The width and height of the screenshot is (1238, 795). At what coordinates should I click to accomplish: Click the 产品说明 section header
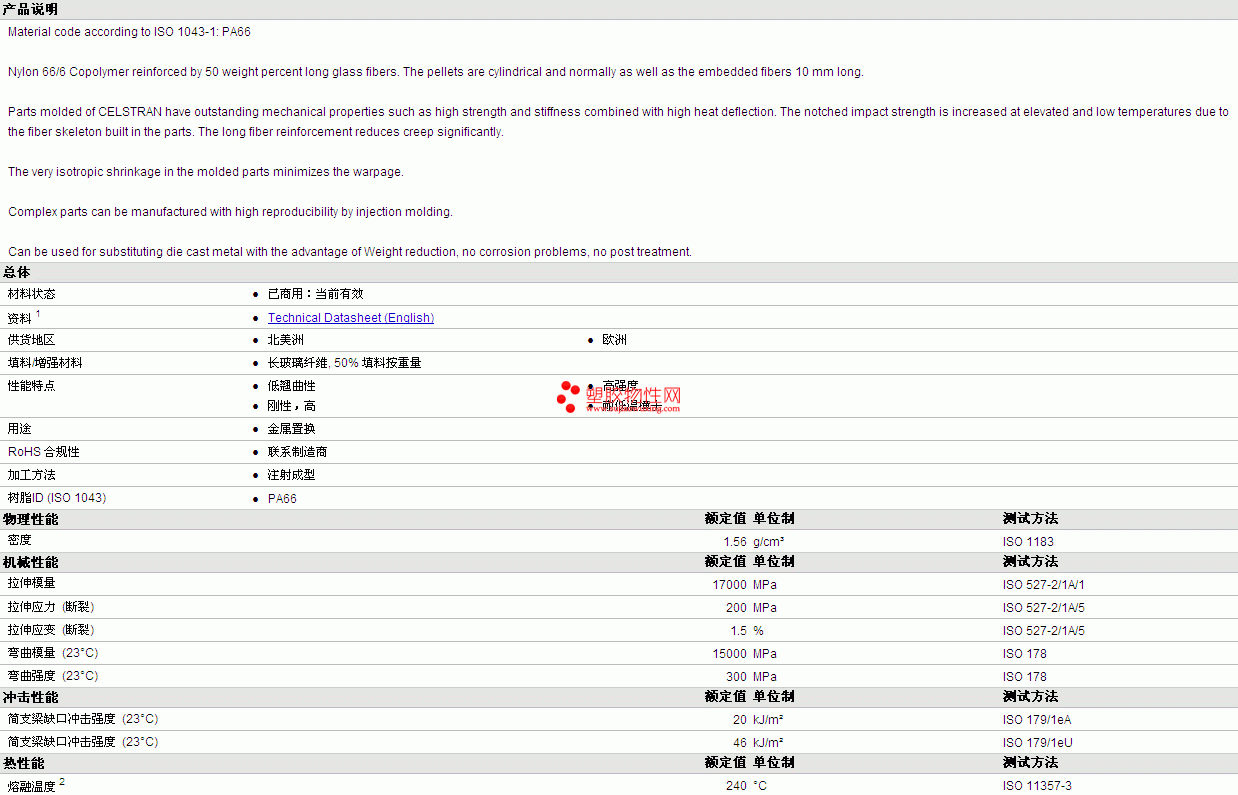click(31, 10)
